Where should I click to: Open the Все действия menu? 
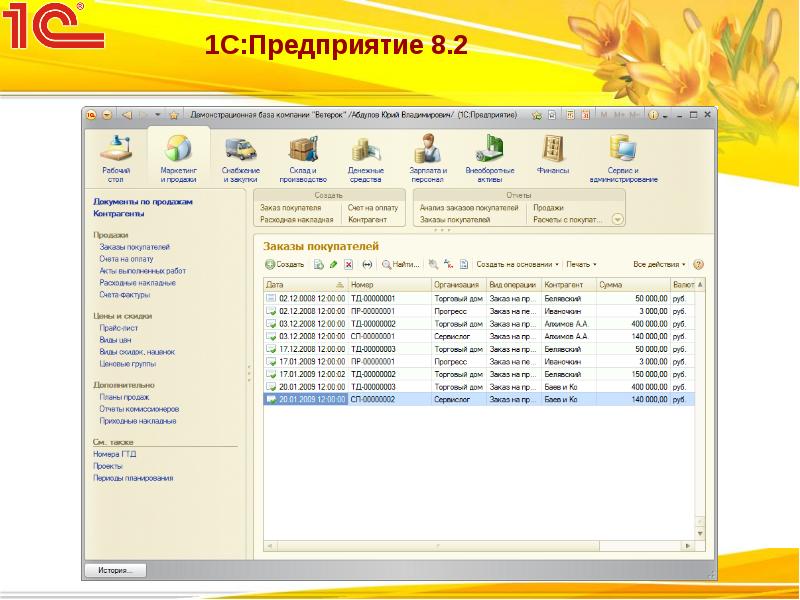pos(660,265)
